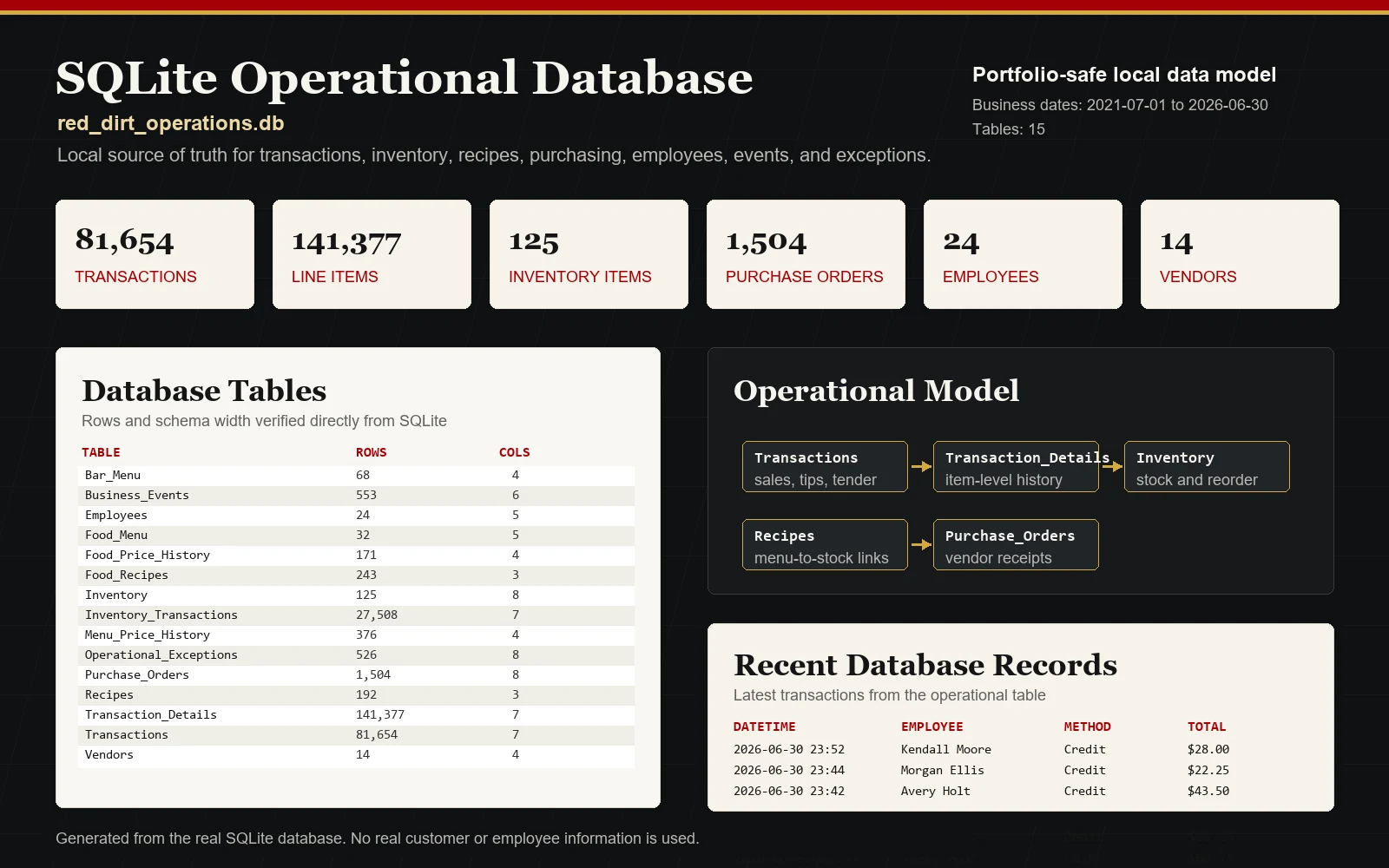The height and width of the screenshot is (868, 1389).
Task: Select the Vendors stat card
Action: pyautogui.click(x=1240, y=254)
